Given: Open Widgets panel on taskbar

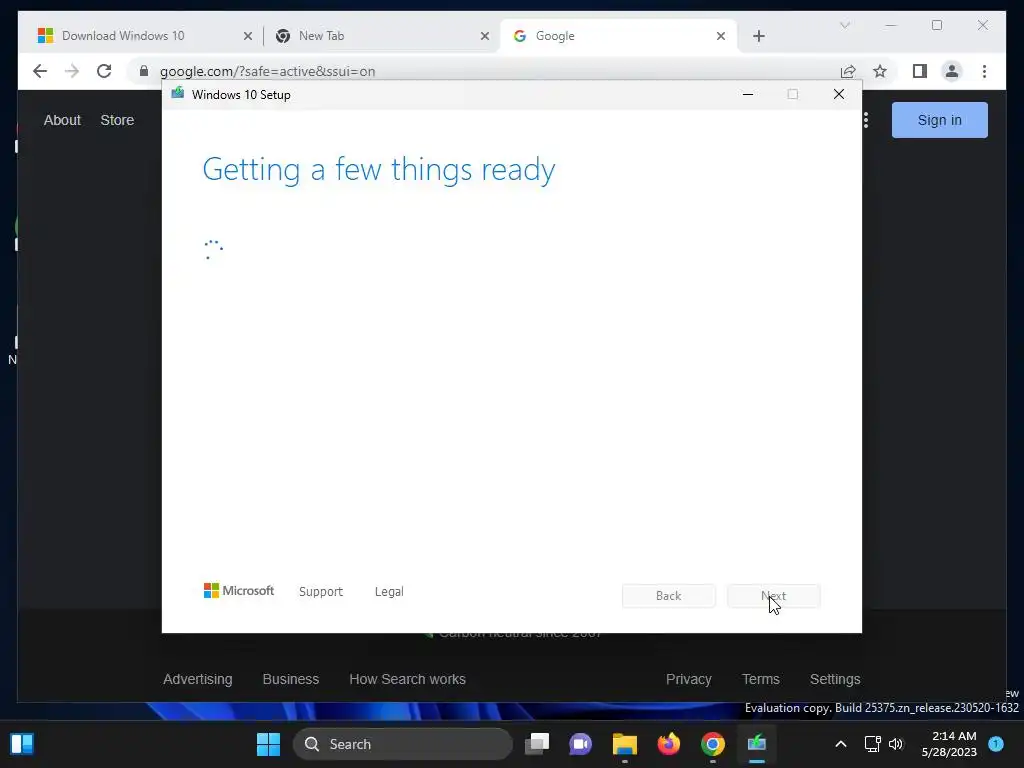Looking at the screenshot, I should tap(22, 744).
